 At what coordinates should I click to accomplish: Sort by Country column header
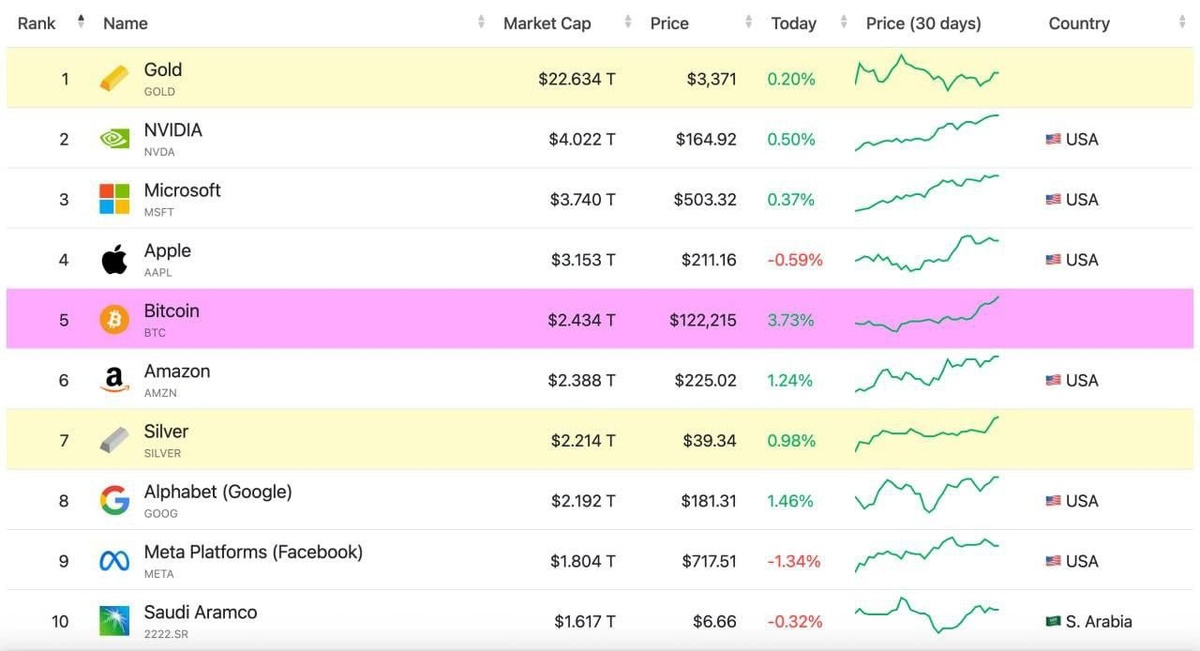1078,23
